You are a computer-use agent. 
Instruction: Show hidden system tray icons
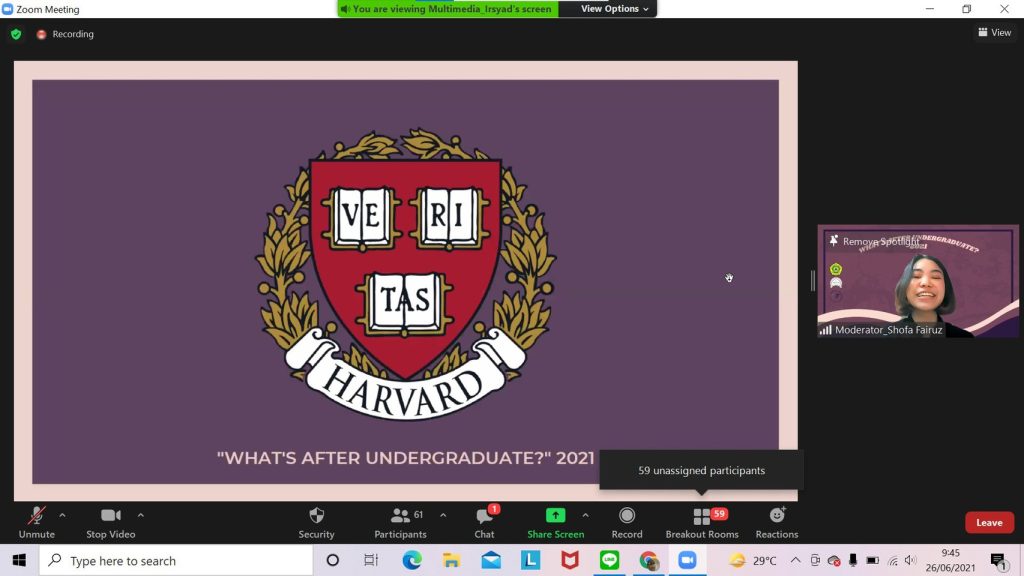795,560
